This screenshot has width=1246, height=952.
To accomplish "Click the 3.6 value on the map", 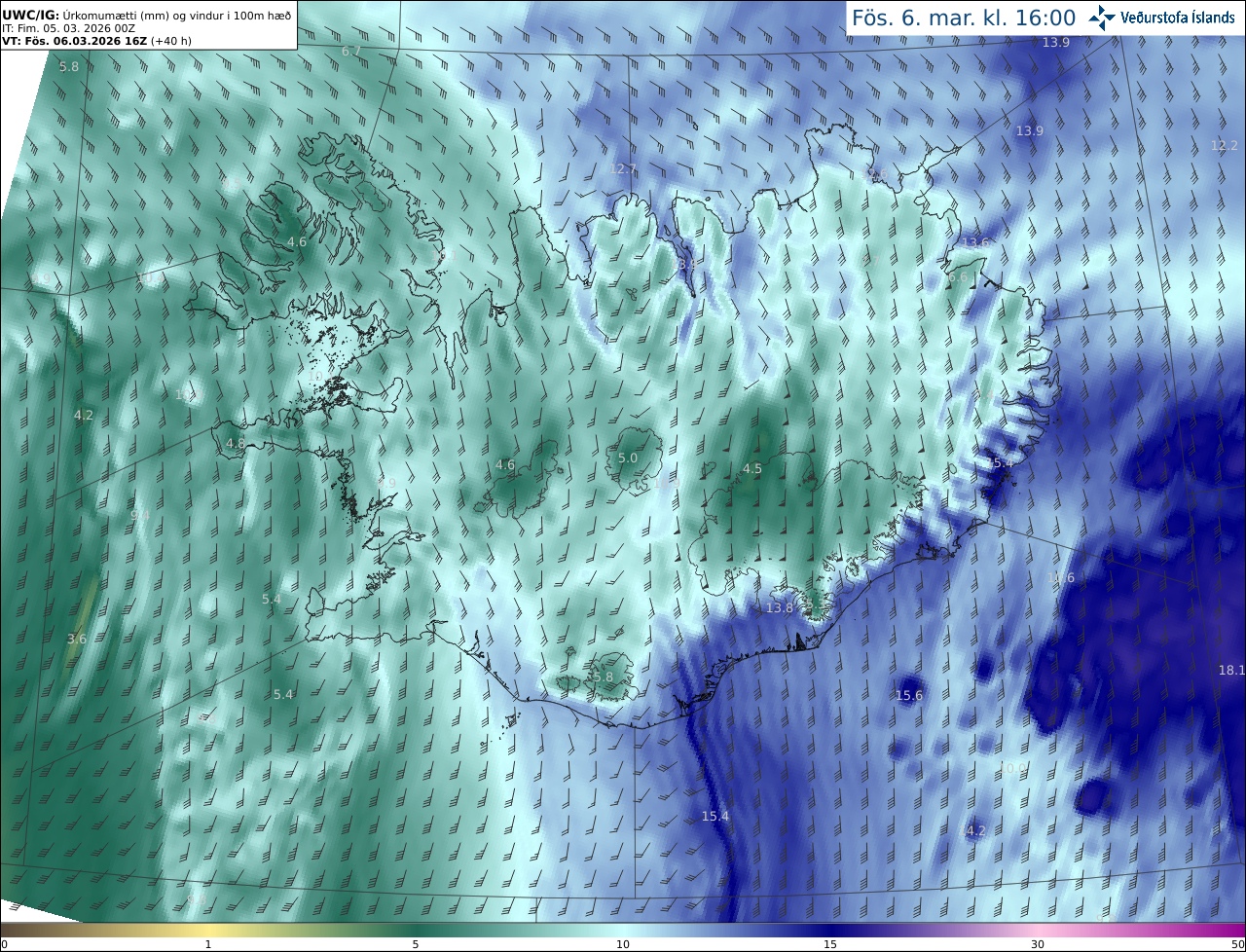I will click(77, 639).
